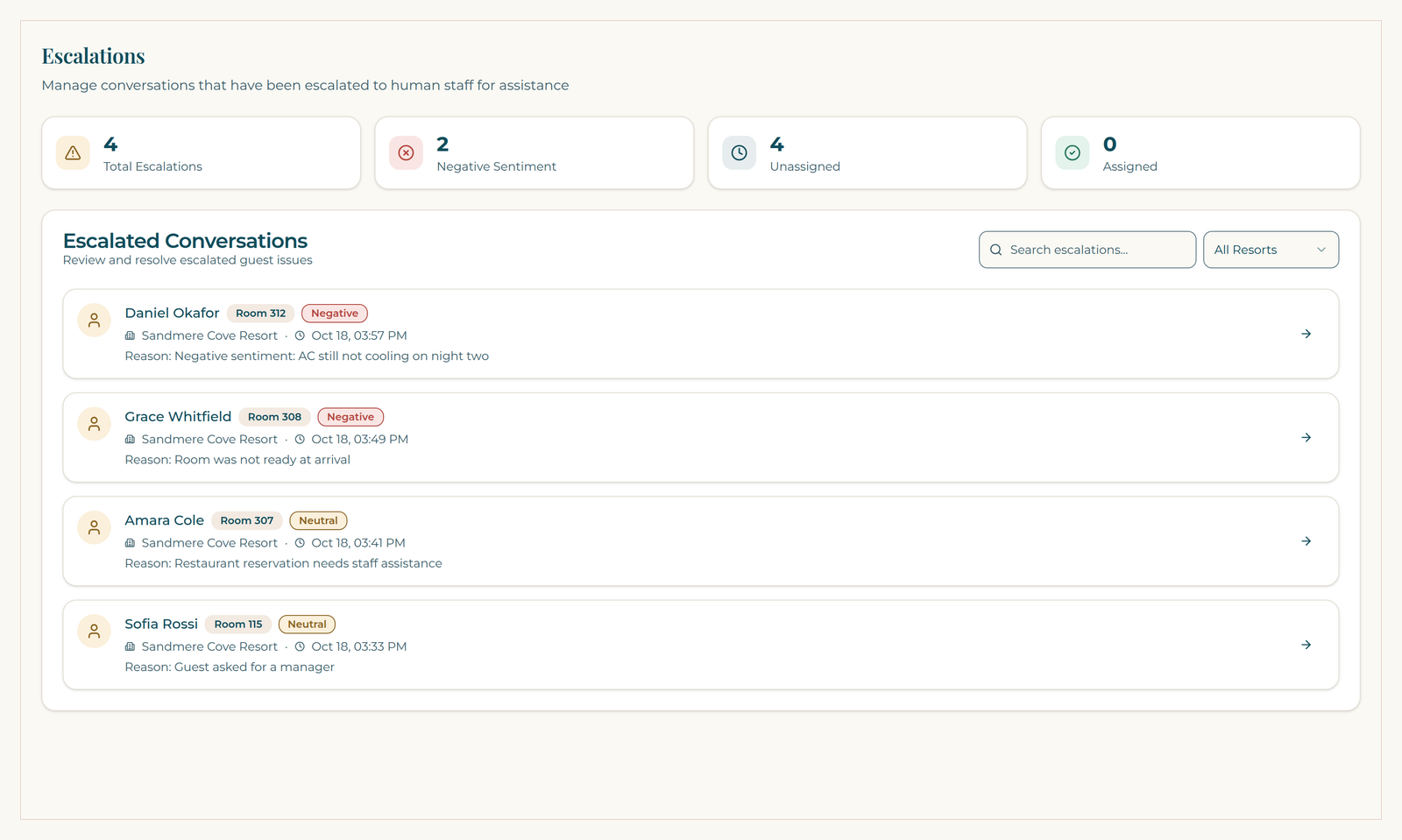Click reason 'AC still not cooling on night two'
The image size is (1402, 840).
coord(393,356)
